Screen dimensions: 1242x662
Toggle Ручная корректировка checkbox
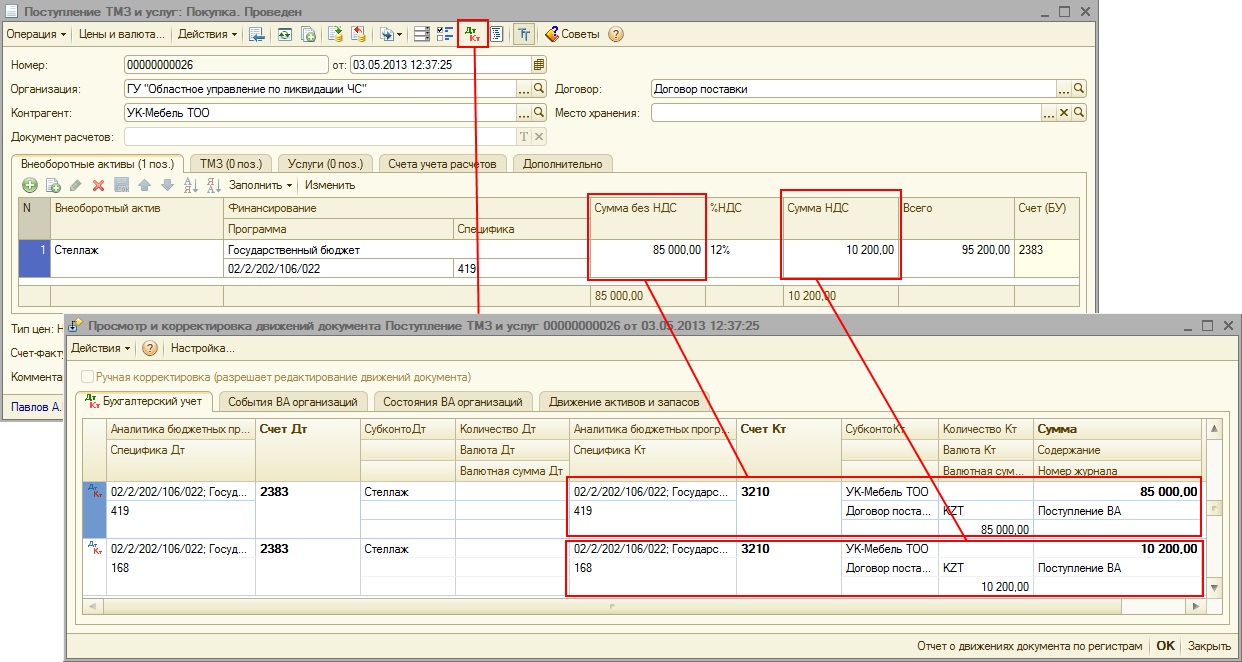[87, 377]
